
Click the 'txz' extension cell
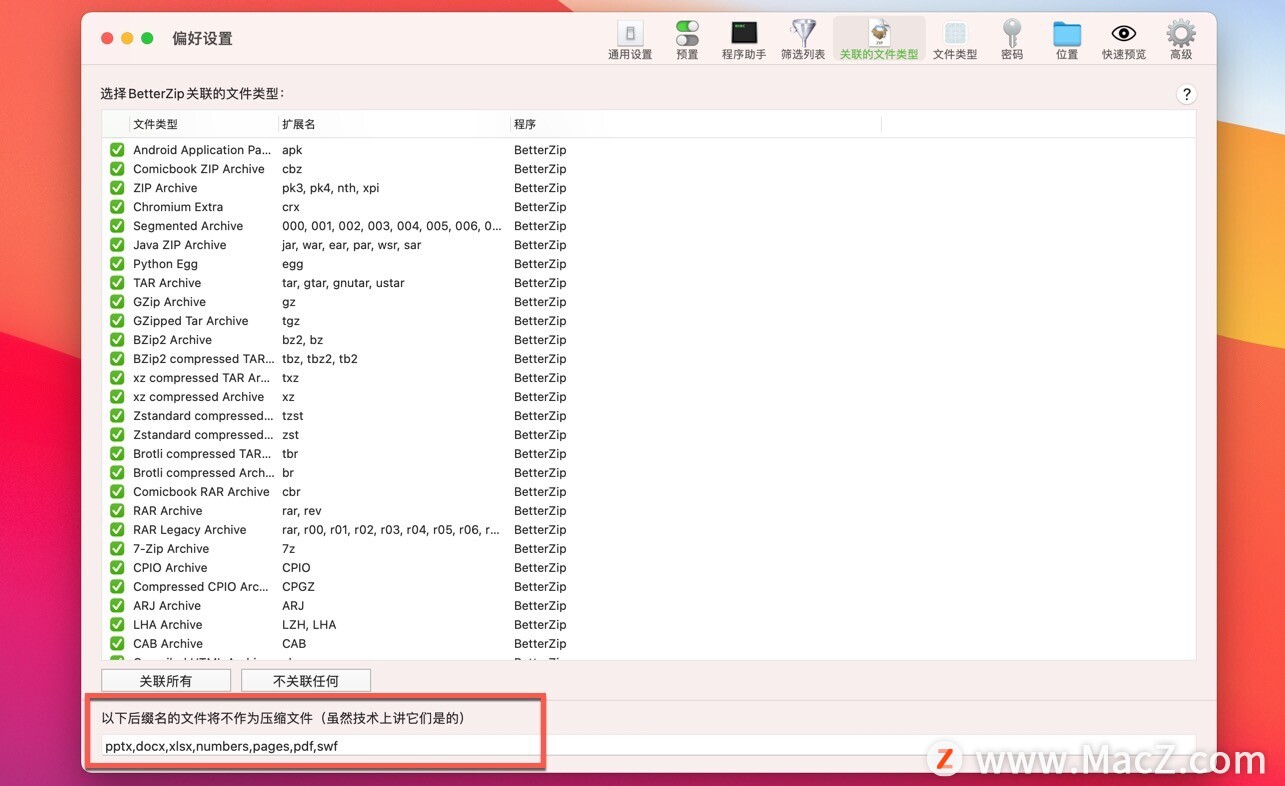pos(291,378)
